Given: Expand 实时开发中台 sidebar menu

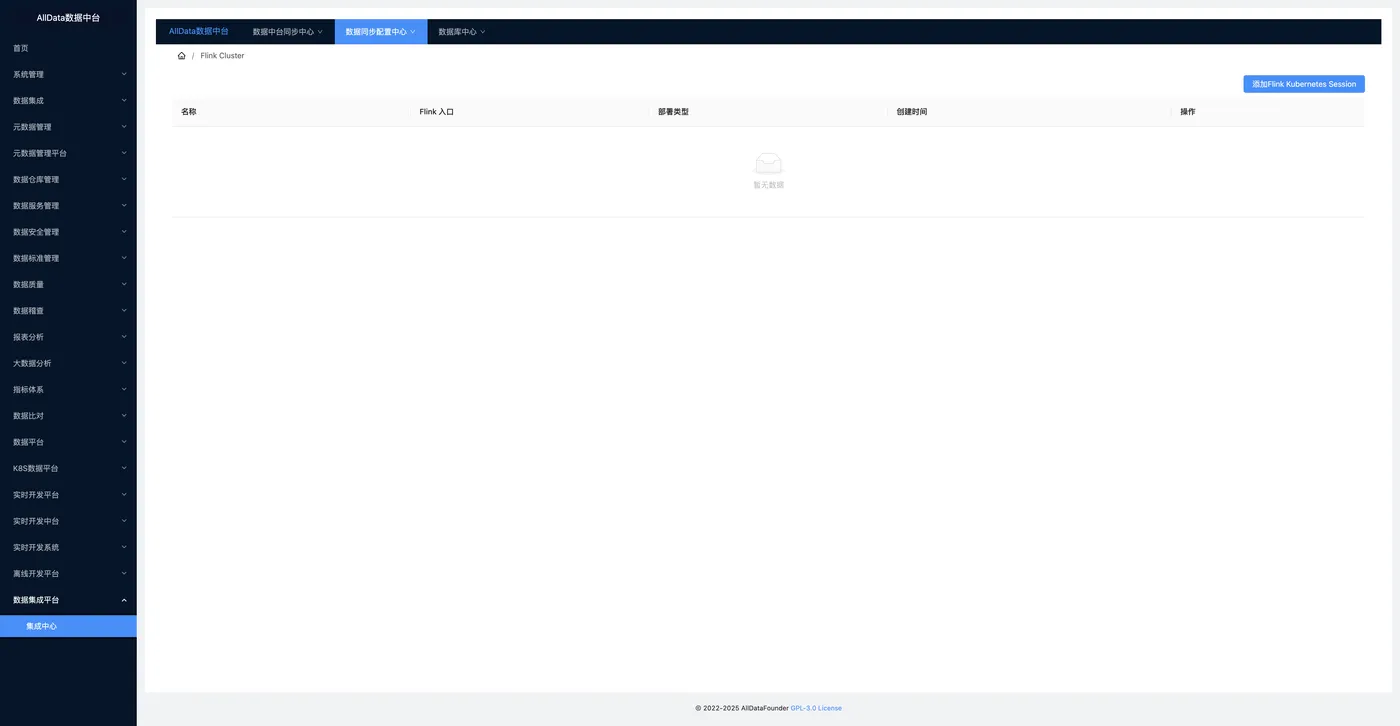Looking at the screenshot, I should click(x=68, y=521).
